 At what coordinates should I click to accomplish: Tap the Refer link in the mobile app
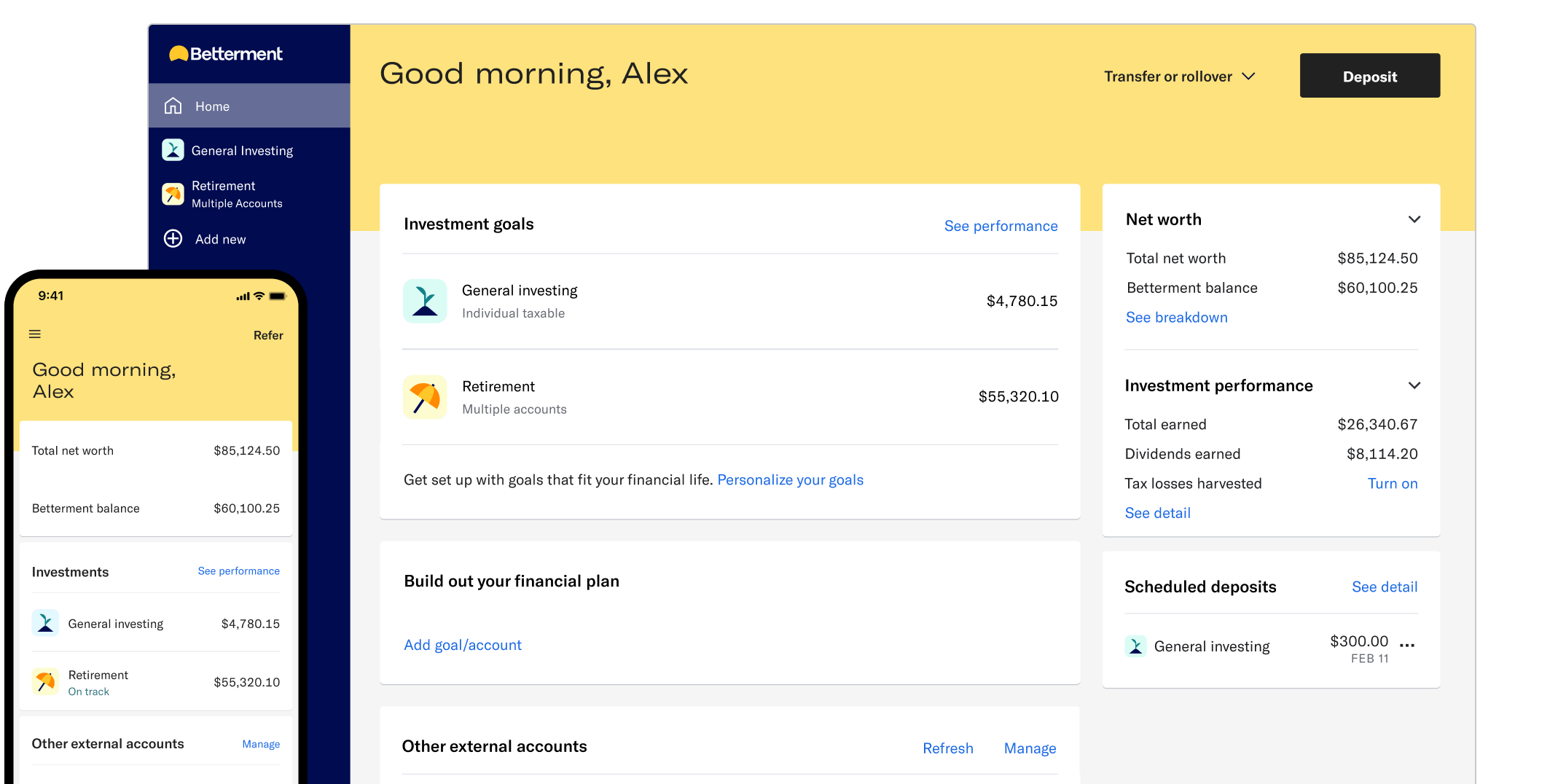tap(268, 335)
